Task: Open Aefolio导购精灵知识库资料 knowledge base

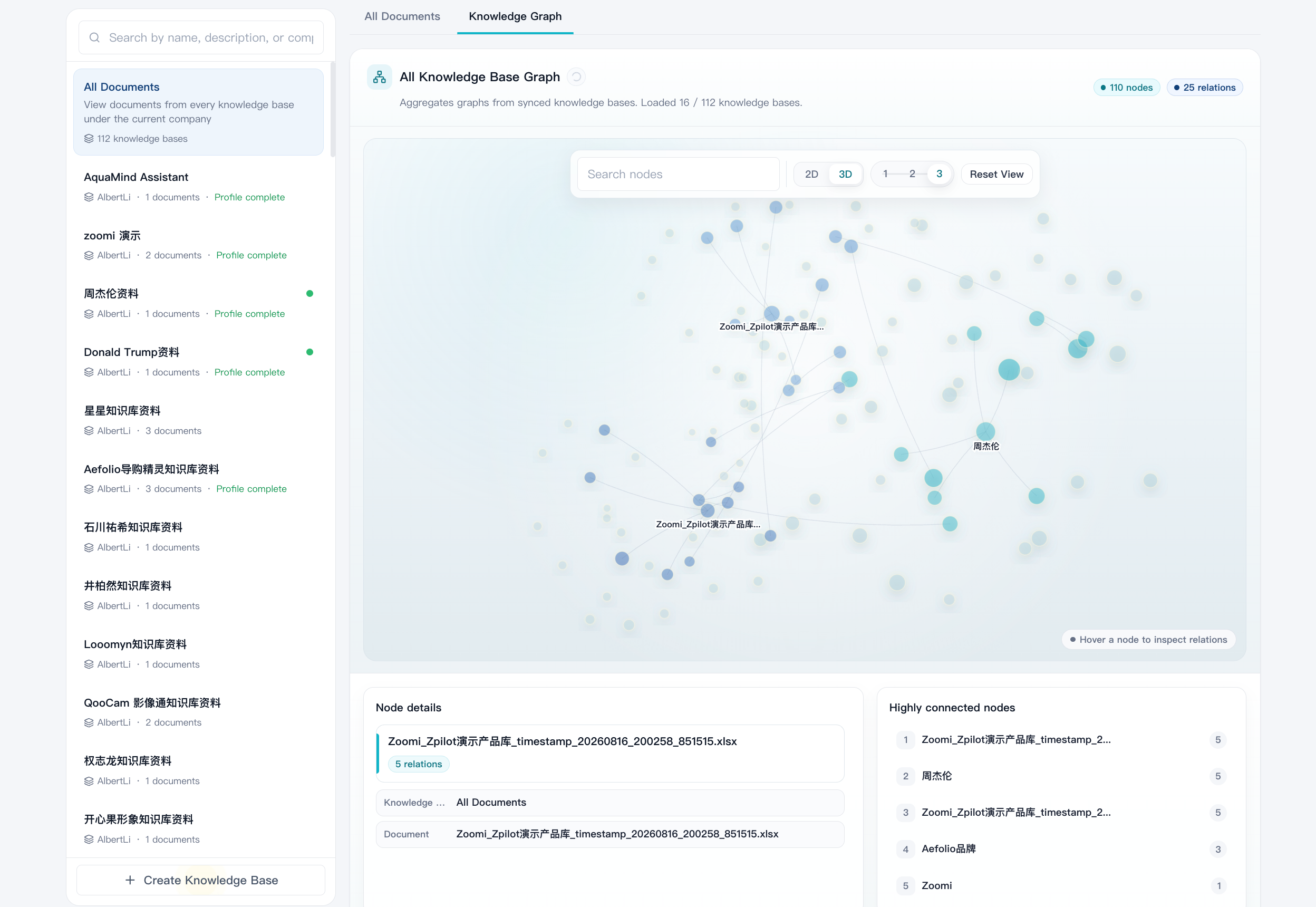Action: pos(198,479)
